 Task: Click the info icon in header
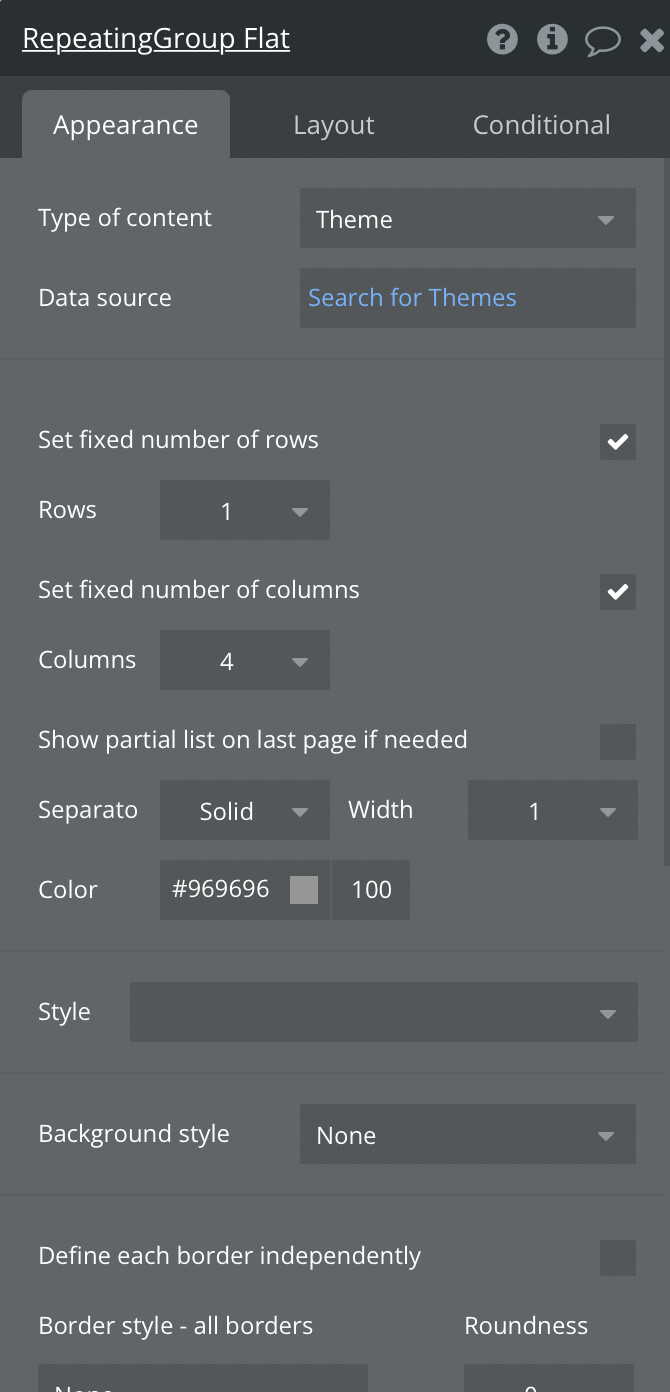(552, 40)
